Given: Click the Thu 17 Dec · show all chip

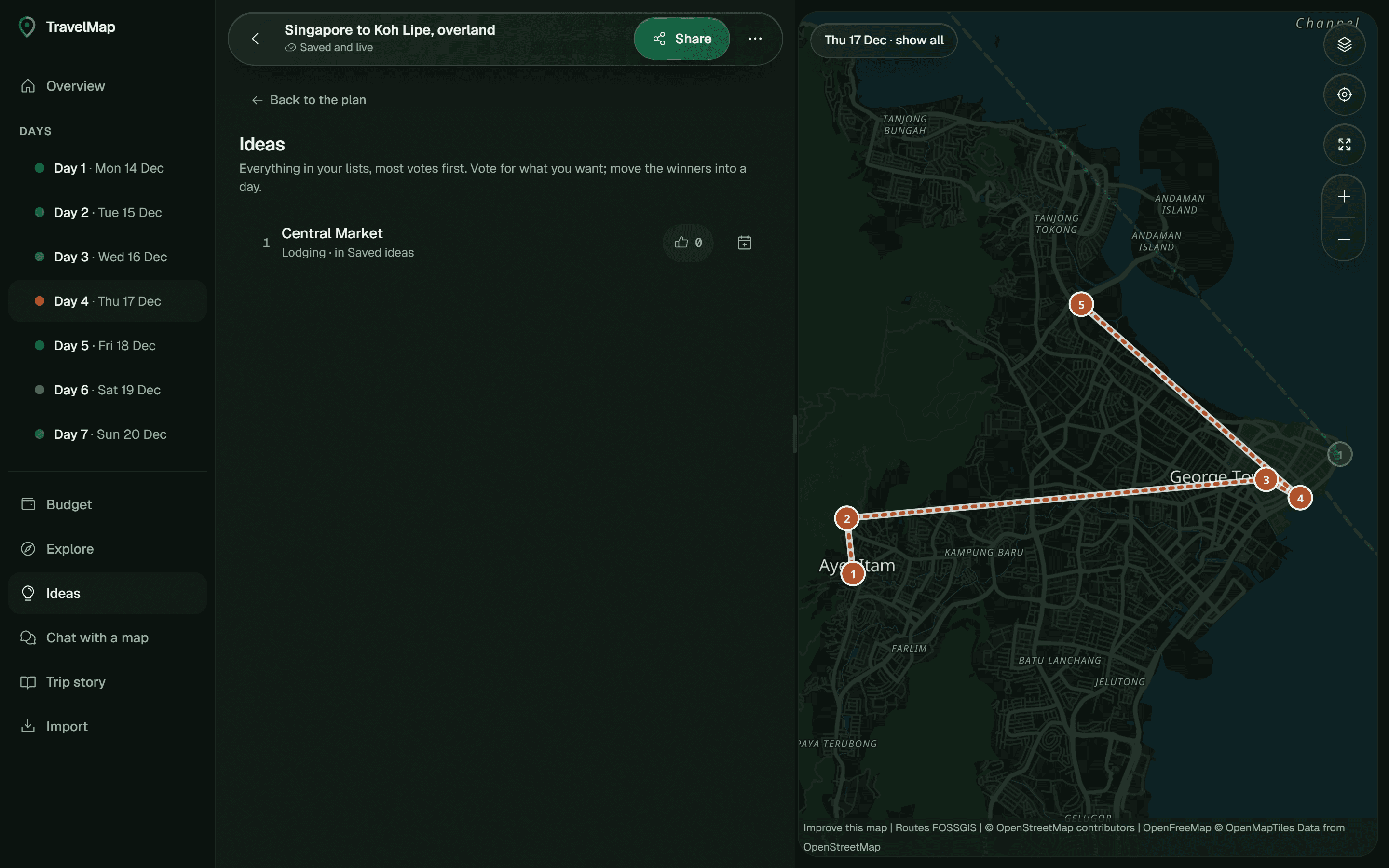Looking at the screenshot, I should pos(884,40).
